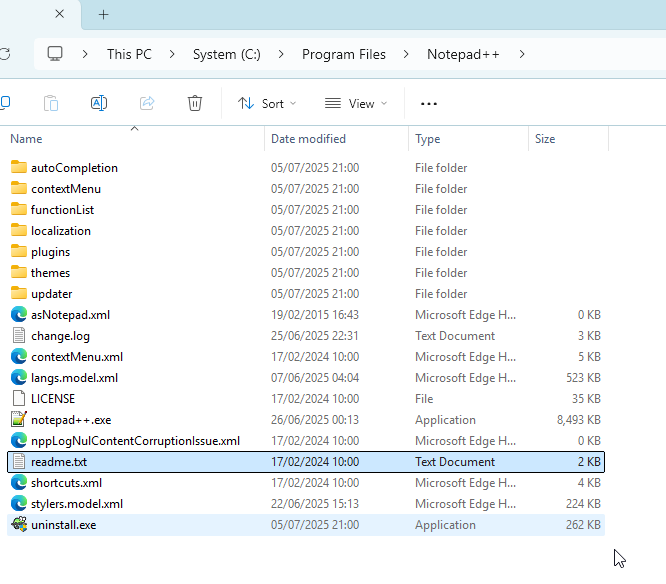Sort by Size column header
Screen dimensions: 666x584
[545, 139]
